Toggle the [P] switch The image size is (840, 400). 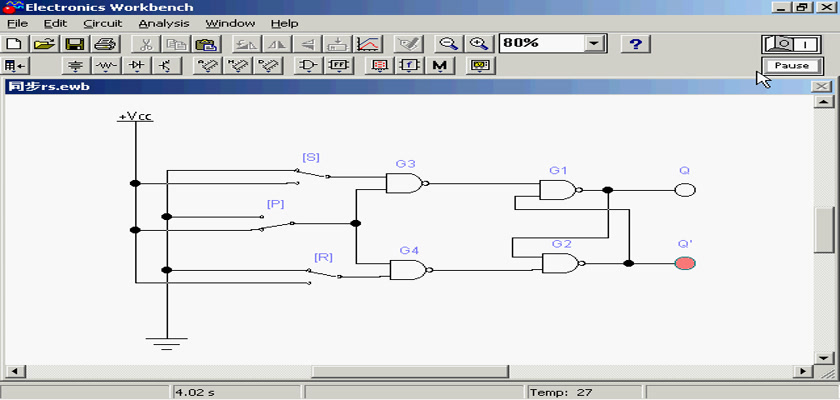[276, 225]
